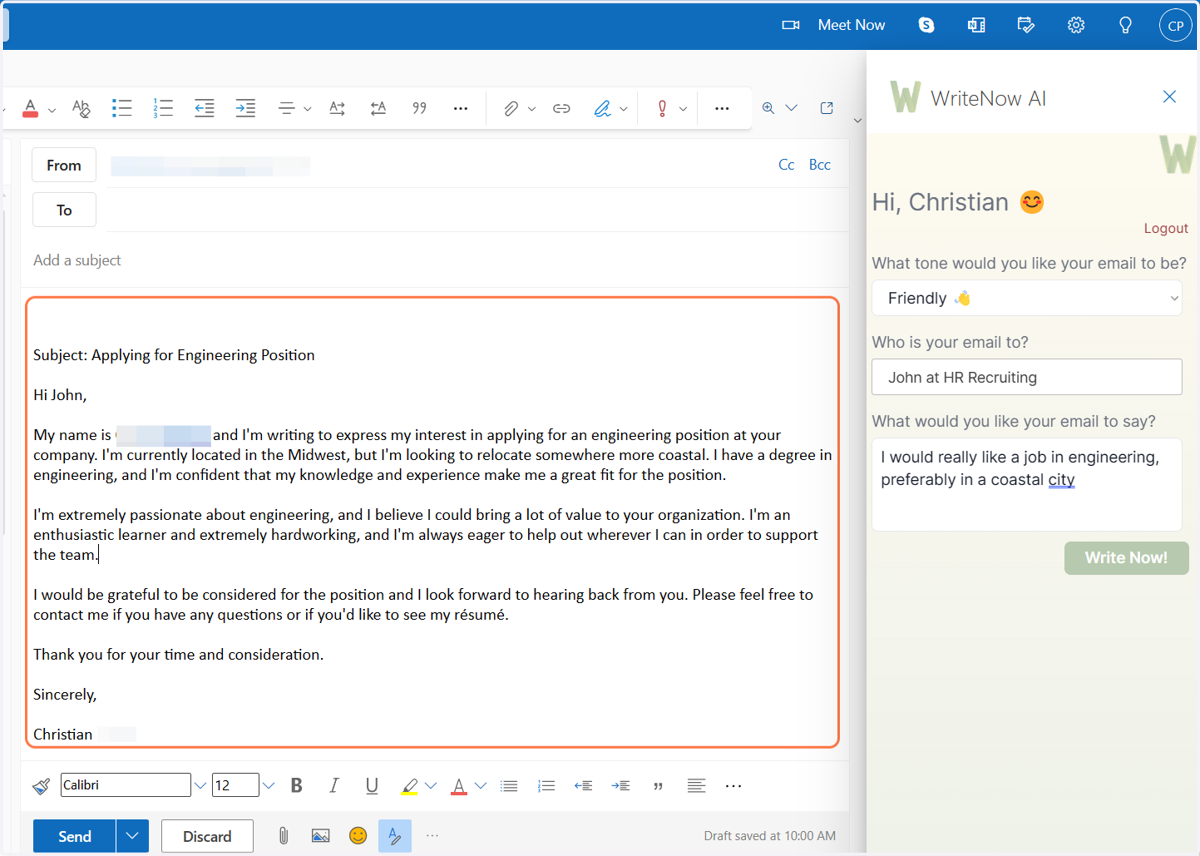Open font size 12 dropdown
Screen dimensions: 1200x856
[268, 786]
